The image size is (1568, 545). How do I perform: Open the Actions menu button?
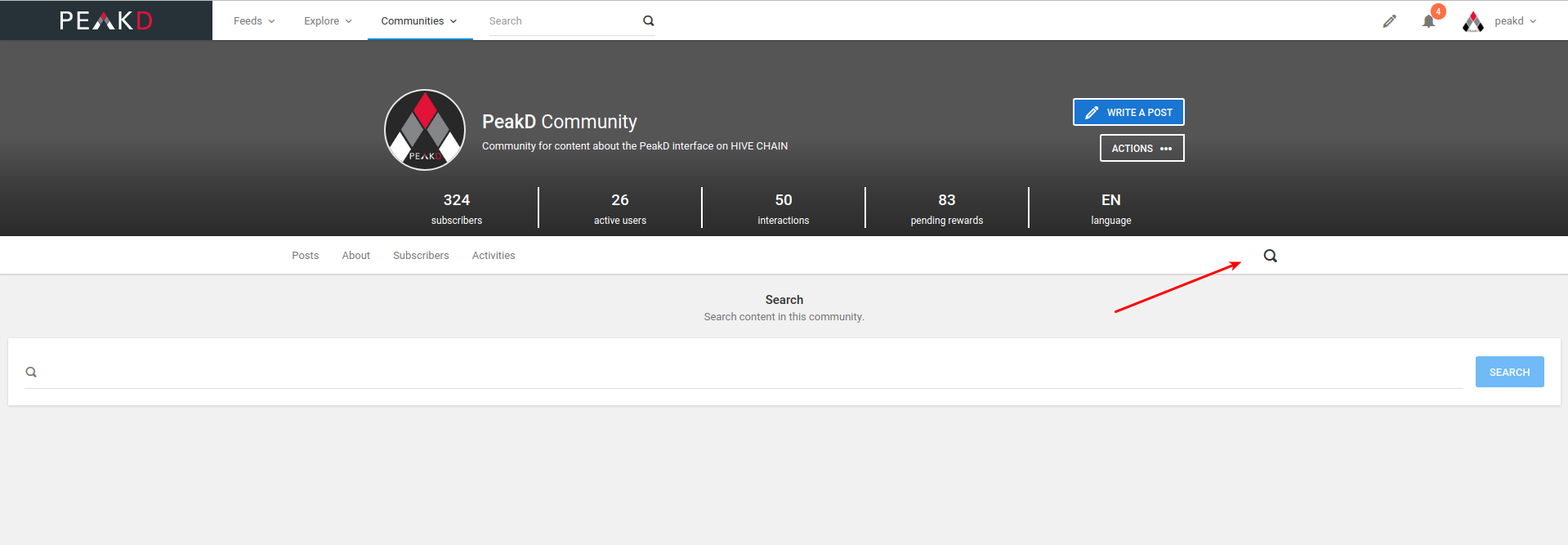(x=1141, y=148)
